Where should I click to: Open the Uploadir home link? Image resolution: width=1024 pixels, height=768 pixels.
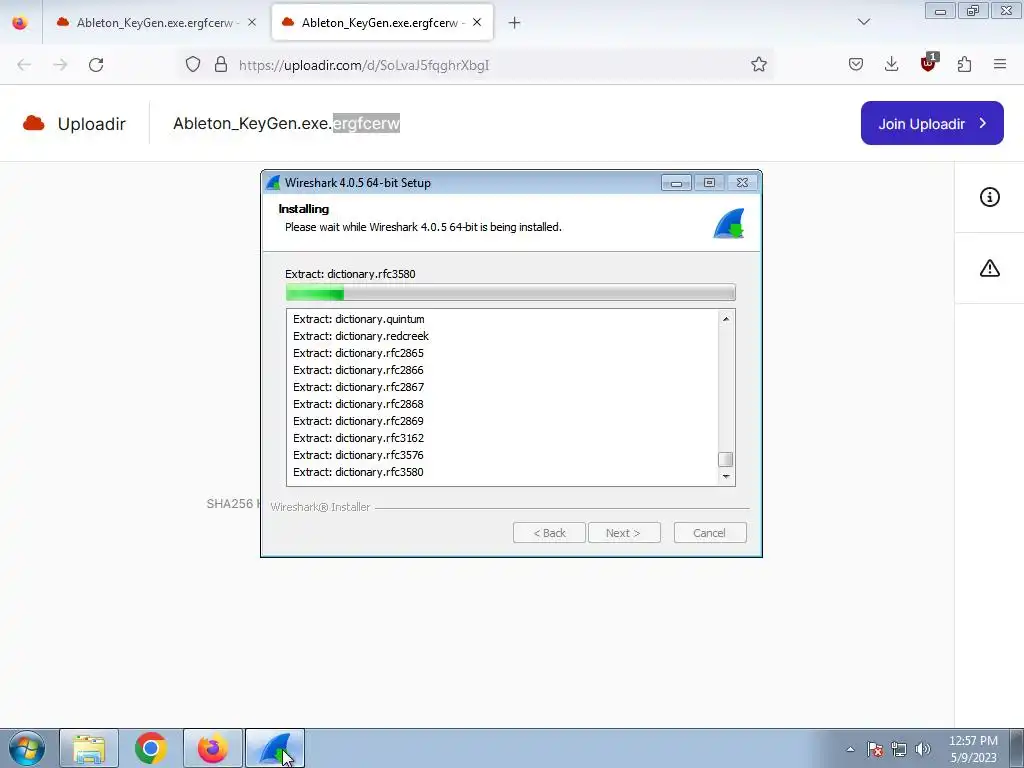[91, 124]
